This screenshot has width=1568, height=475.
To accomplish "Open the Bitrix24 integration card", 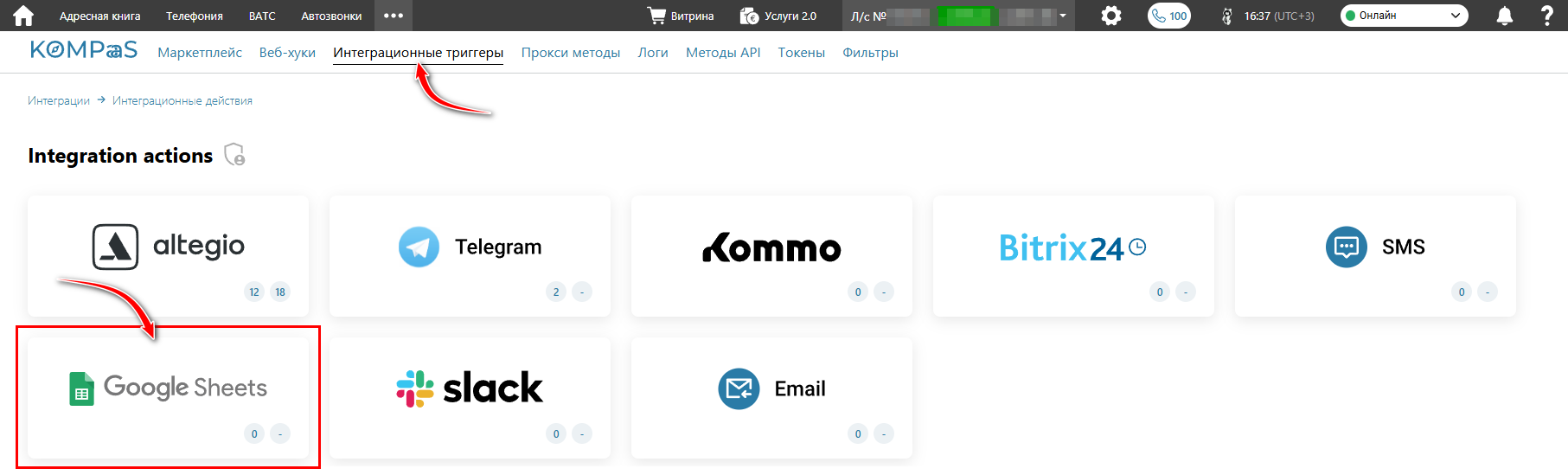I will click(1073, 255).
